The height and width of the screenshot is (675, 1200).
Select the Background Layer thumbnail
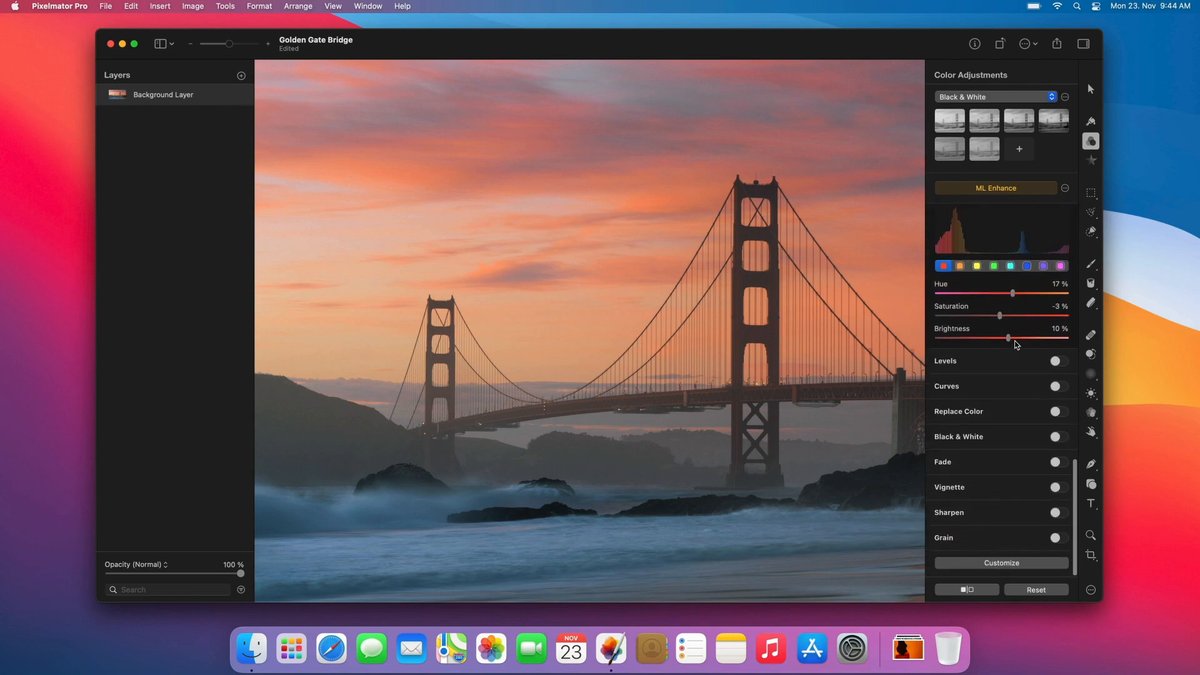pos(117,94)
